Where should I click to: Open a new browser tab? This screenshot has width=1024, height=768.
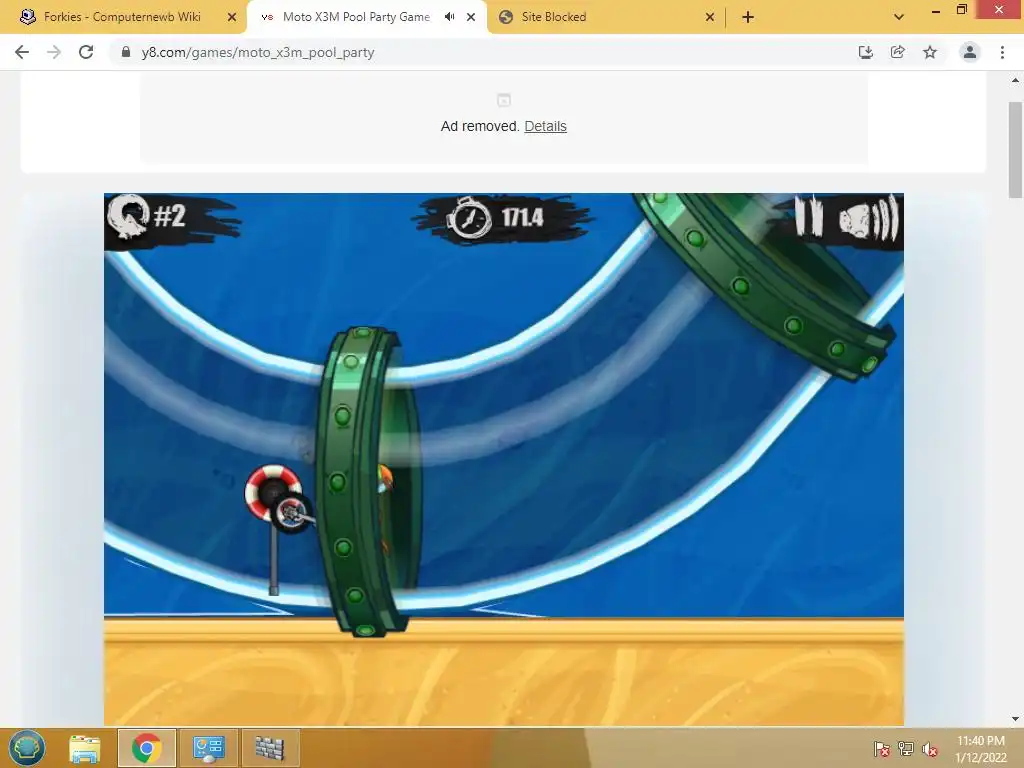tap(748, 17)
